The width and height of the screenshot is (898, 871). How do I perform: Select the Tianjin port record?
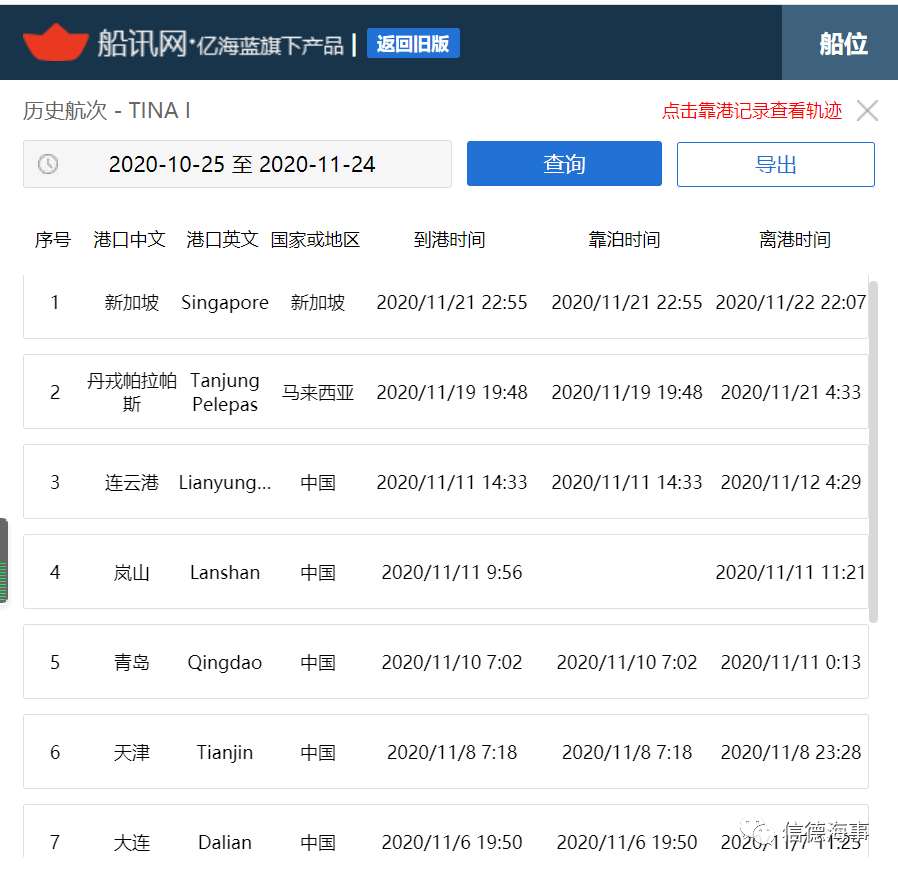point(446,751)
